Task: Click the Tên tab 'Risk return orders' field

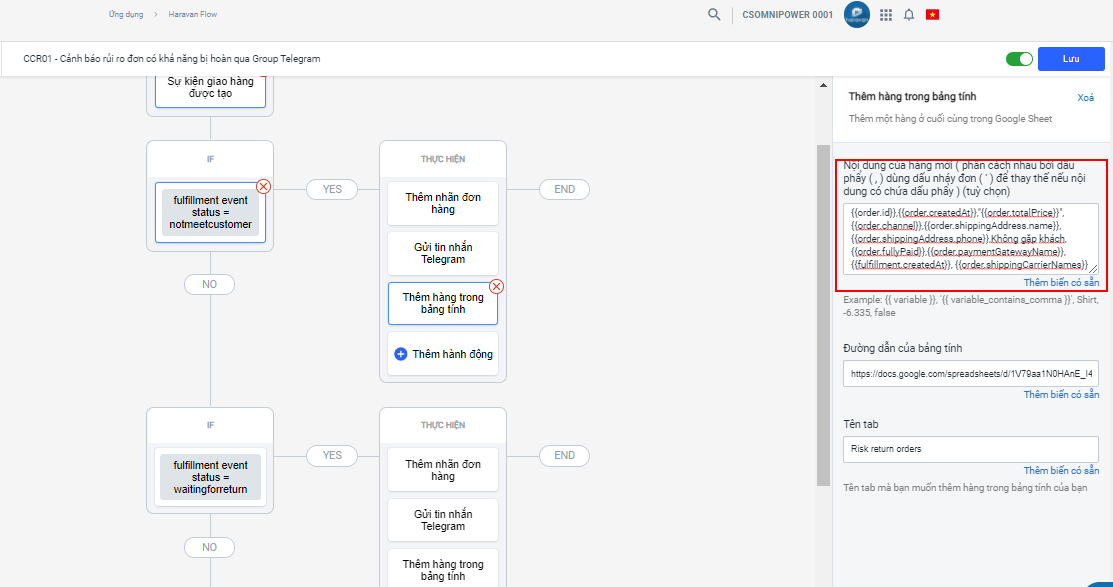Action: [970, 449]
